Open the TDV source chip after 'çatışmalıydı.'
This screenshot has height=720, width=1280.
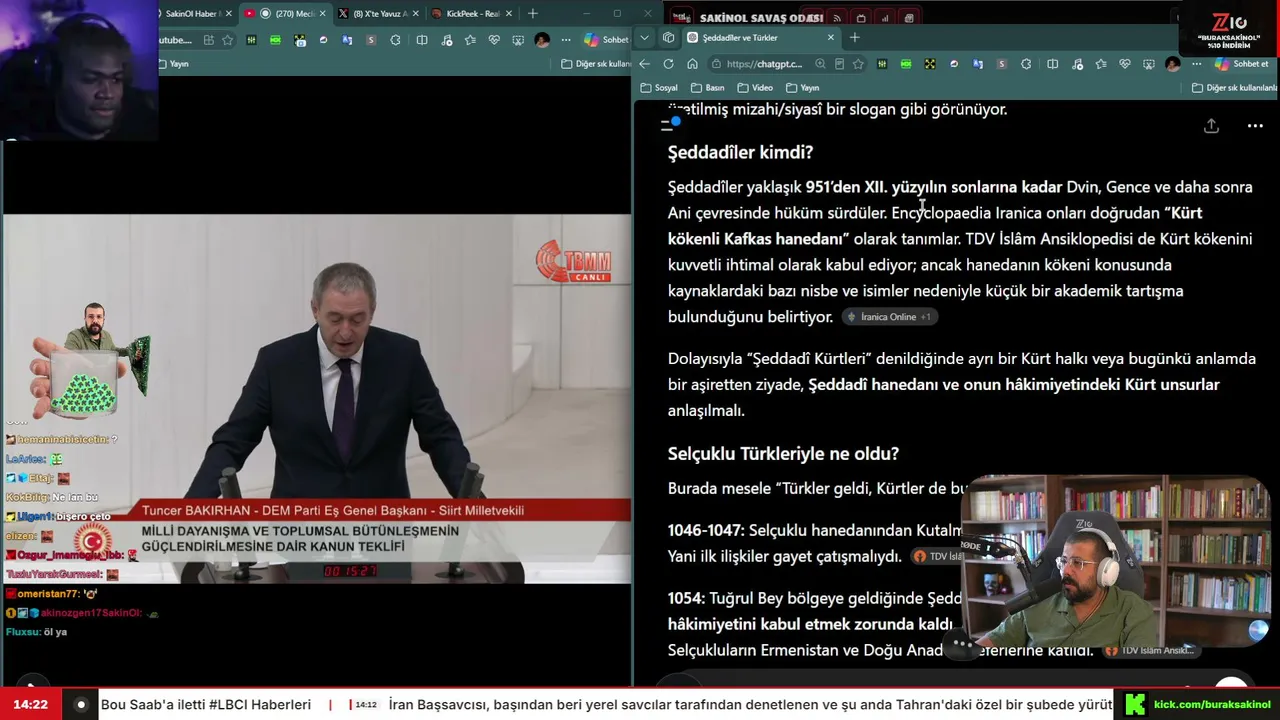point(938,557)
